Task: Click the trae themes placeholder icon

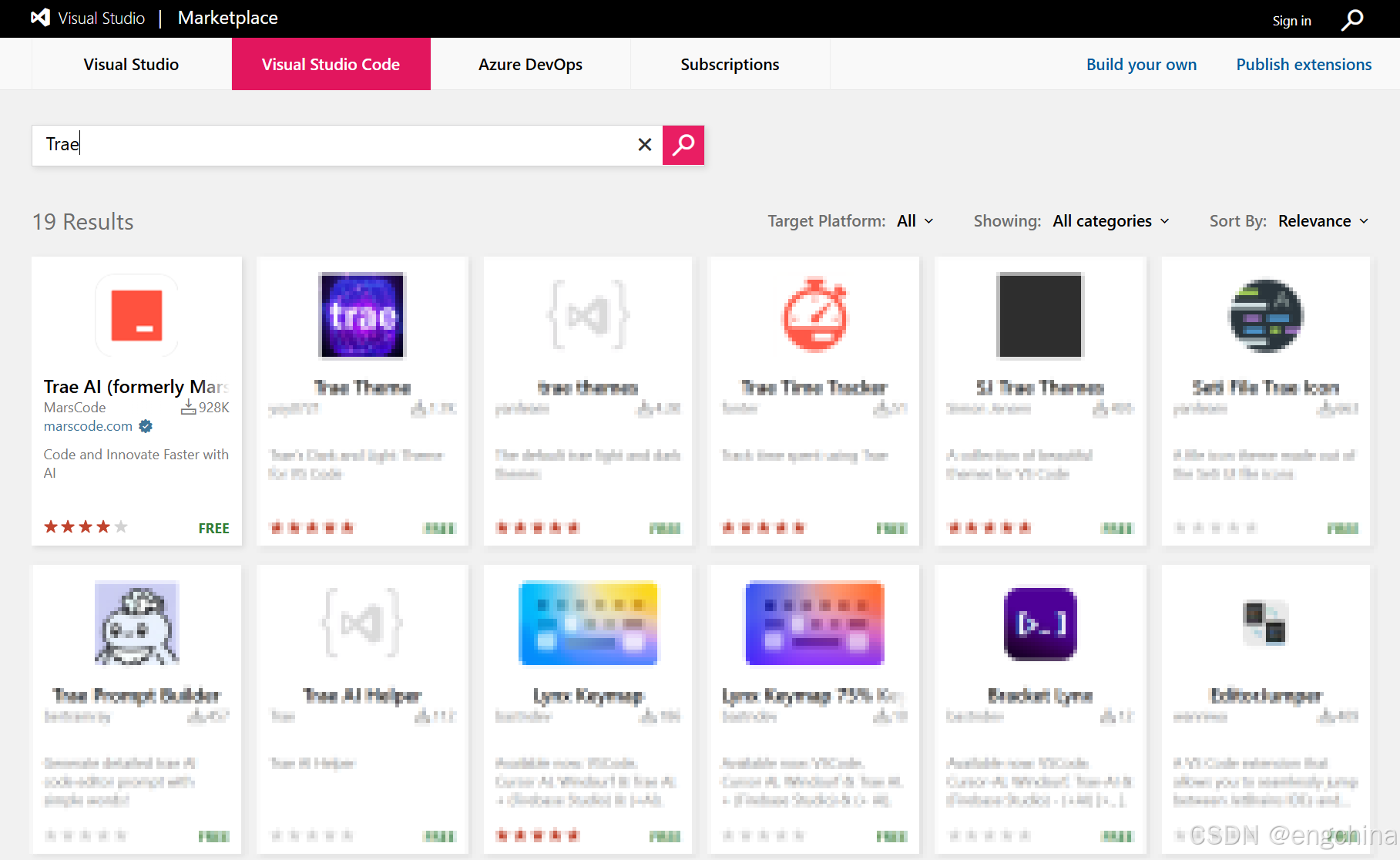Action: (588, 315)
